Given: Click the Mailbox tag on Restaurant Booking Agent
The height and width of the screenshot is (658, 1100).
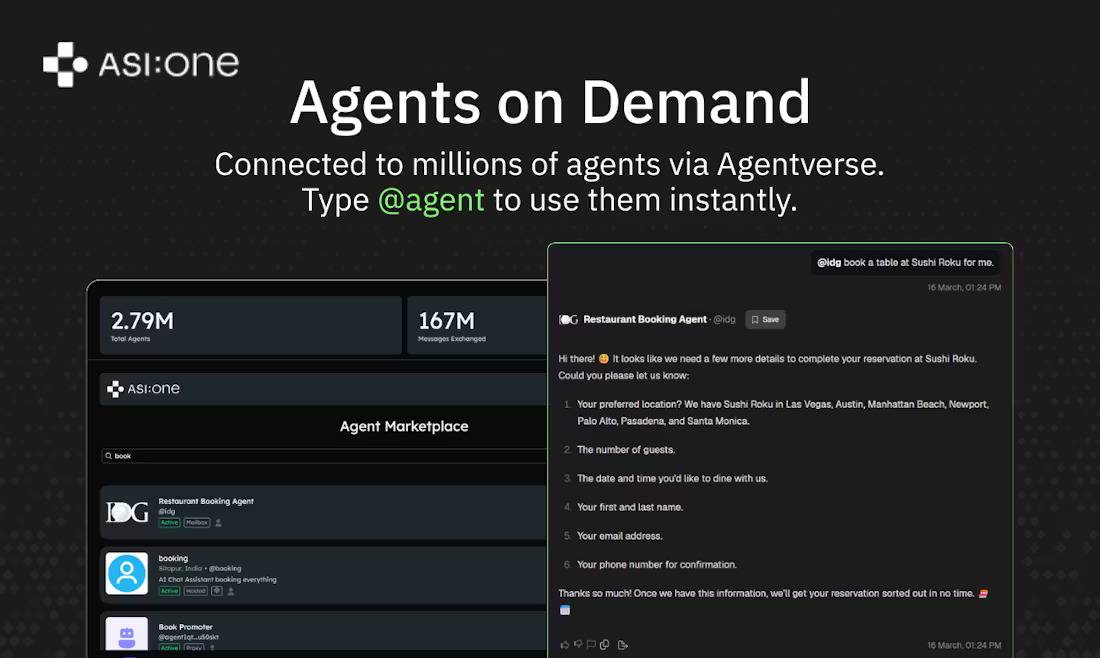Looking at the screenshot, I should (x=197, y=523).
